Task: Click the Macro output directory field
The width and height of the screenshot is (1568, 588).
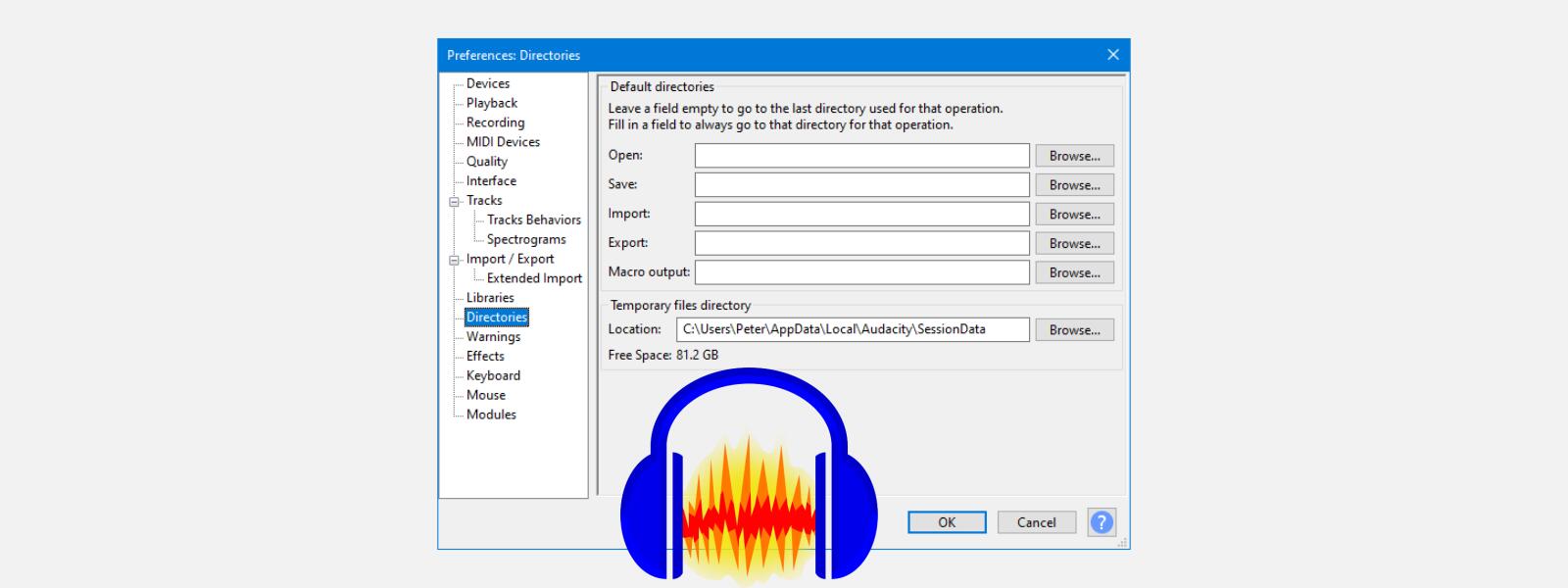Action: click(862, 272)
